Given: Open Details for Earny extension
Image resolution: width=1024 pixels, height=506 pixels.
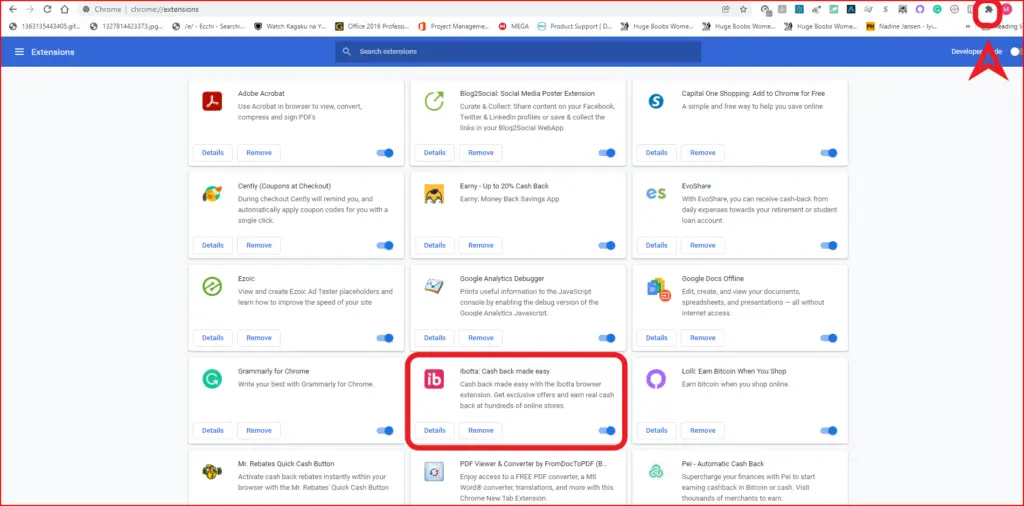Looking at the screenshot, I should (x=434, y=245).
